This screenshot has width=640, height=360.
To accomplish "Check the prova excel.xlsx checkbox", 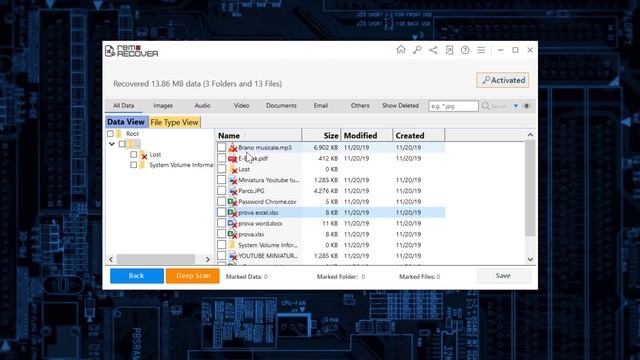I will click(x=221, y=213).
